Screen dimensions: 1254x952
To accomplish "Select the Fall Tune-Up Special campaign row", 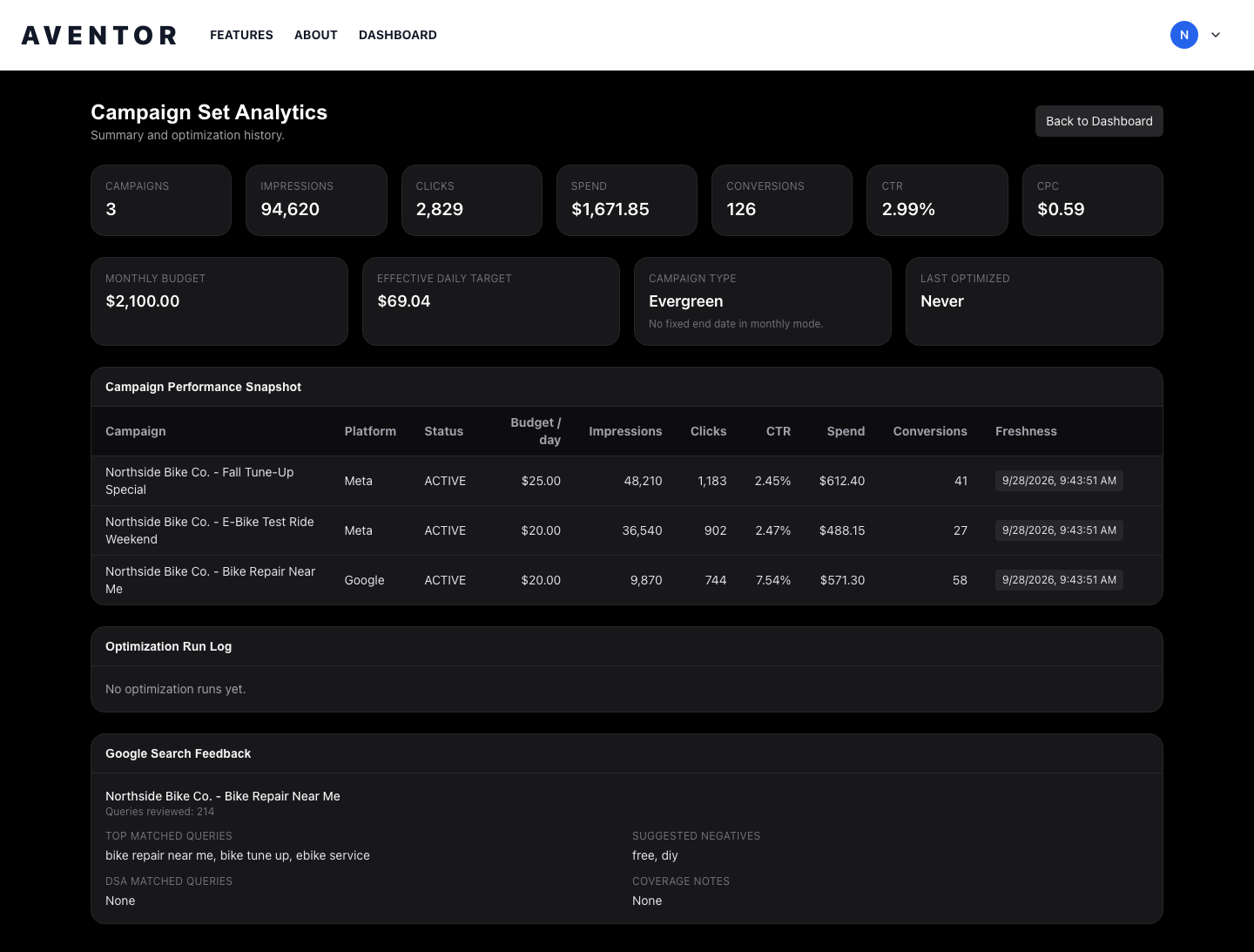I will [x=627, y=481].
